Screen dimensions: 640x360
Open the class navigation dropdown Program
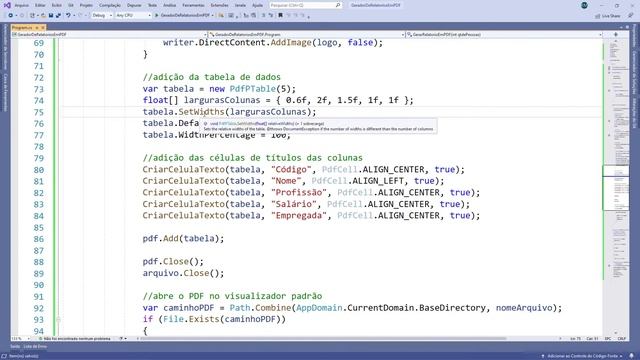coord(306,35)
